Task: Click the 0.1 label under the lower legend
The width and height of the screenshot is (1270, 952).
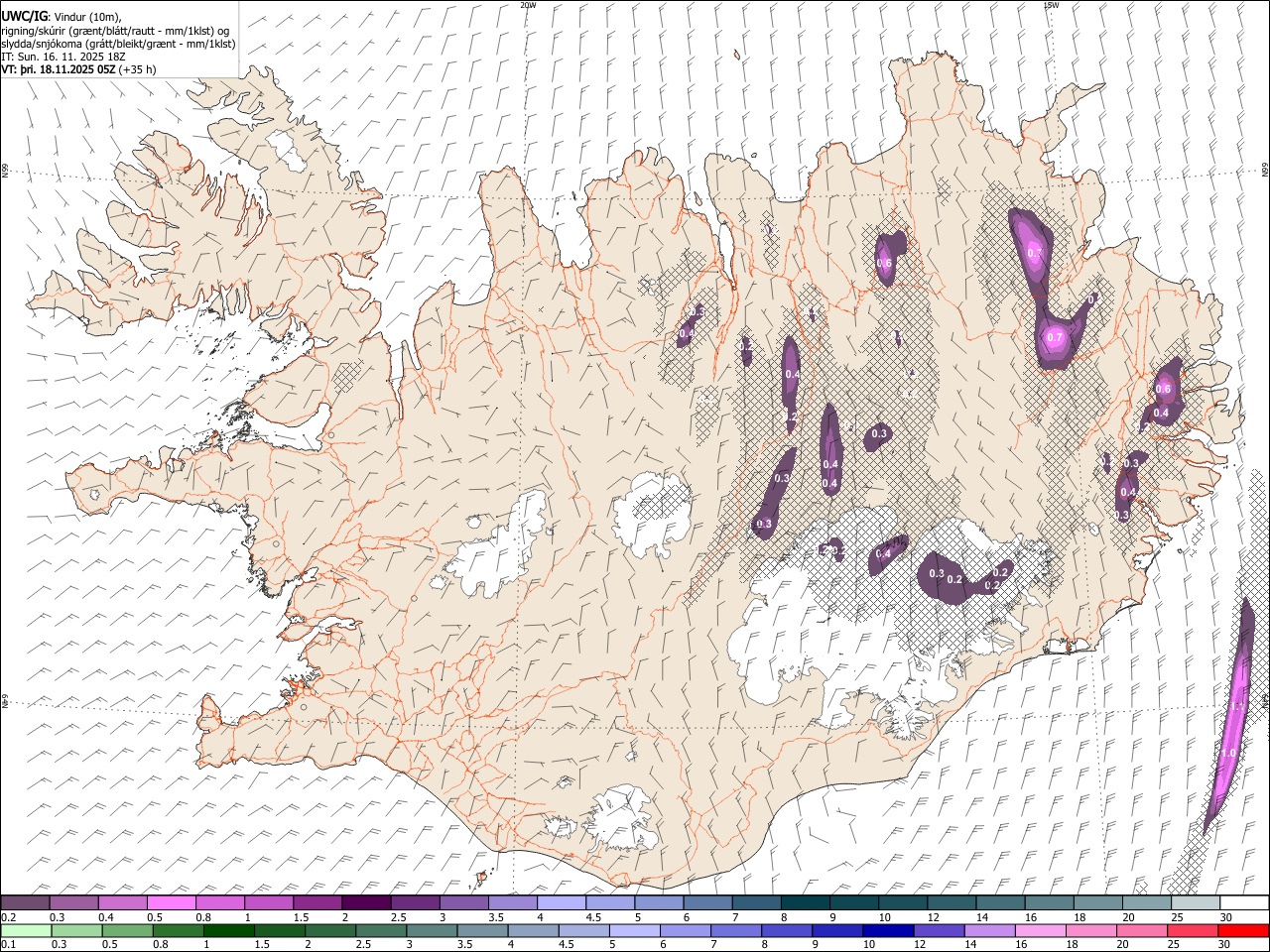Action: (8, 945)
